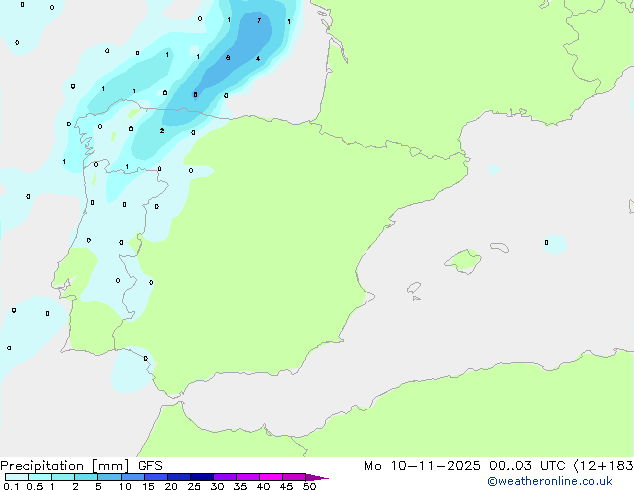634x490 pixels.
Task: Select the 25–30 mm legend swatch
Action: pos(202,477)
